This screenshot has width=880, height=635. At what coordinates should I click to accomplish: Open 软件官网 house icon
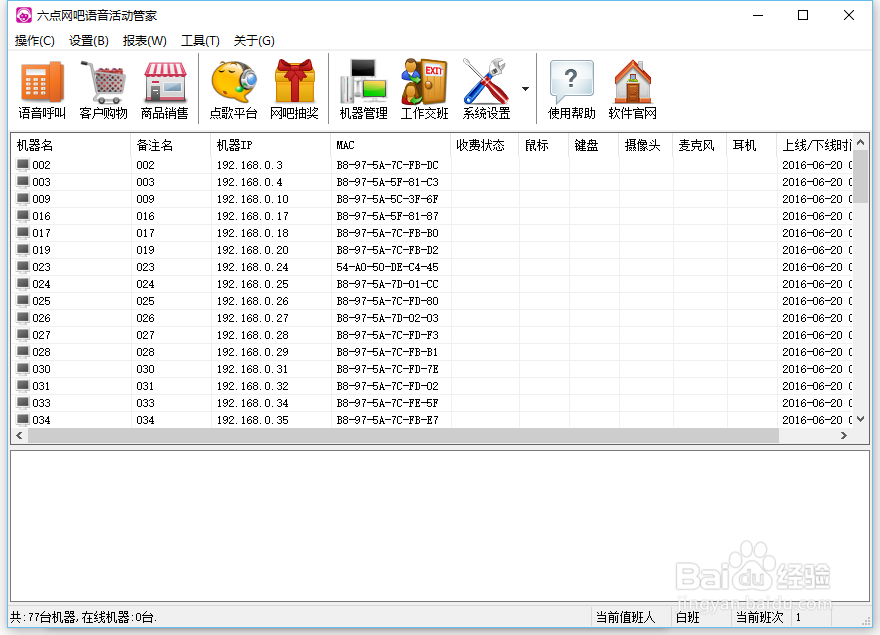click(632, 89)
